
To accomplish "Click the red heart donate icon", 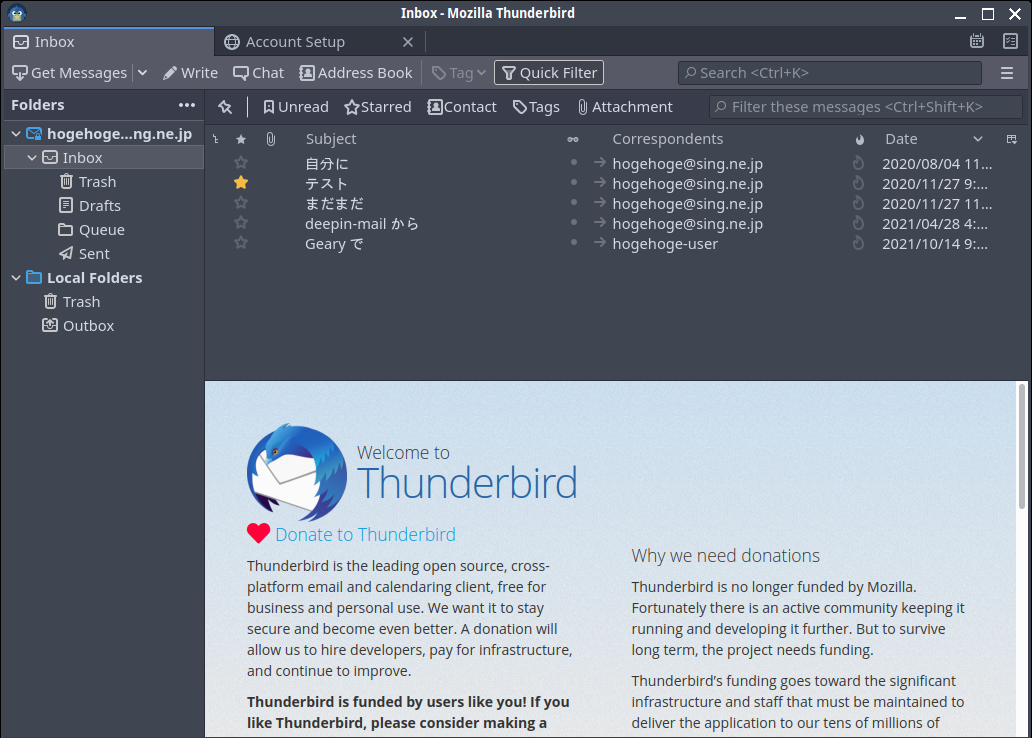I will (x=259, y=533).
